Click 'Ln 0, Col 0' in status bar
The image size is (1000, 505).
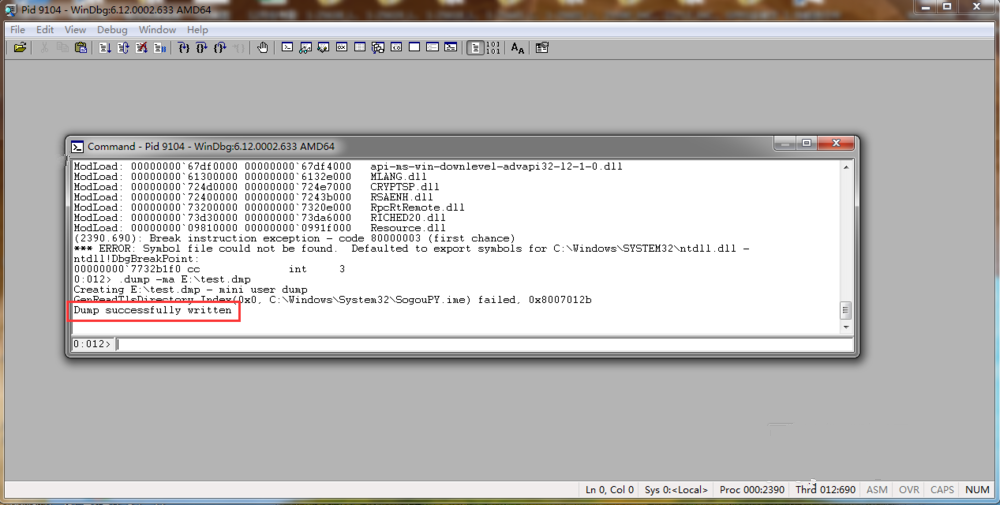click(x=610, y=490)
